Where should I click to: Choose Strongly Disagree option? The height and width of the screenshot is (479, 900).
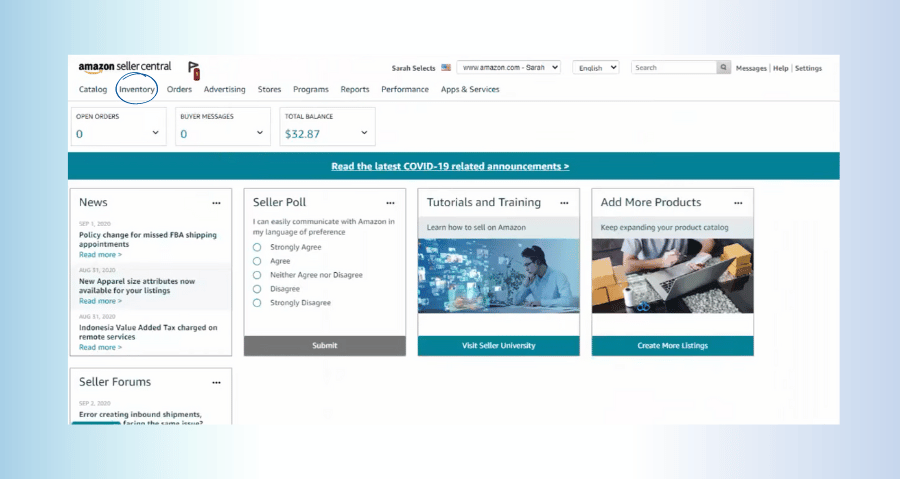point(257,302)
